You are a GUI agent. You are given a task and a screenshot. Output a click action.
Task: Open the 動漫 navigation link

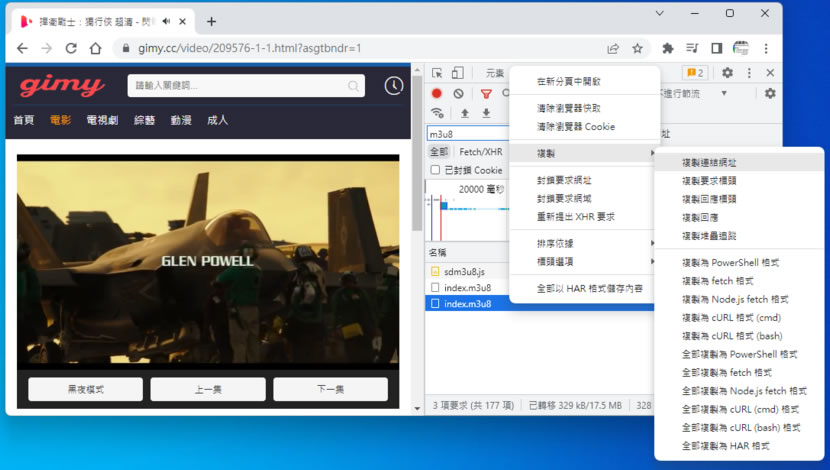click(x=181, y=120)
